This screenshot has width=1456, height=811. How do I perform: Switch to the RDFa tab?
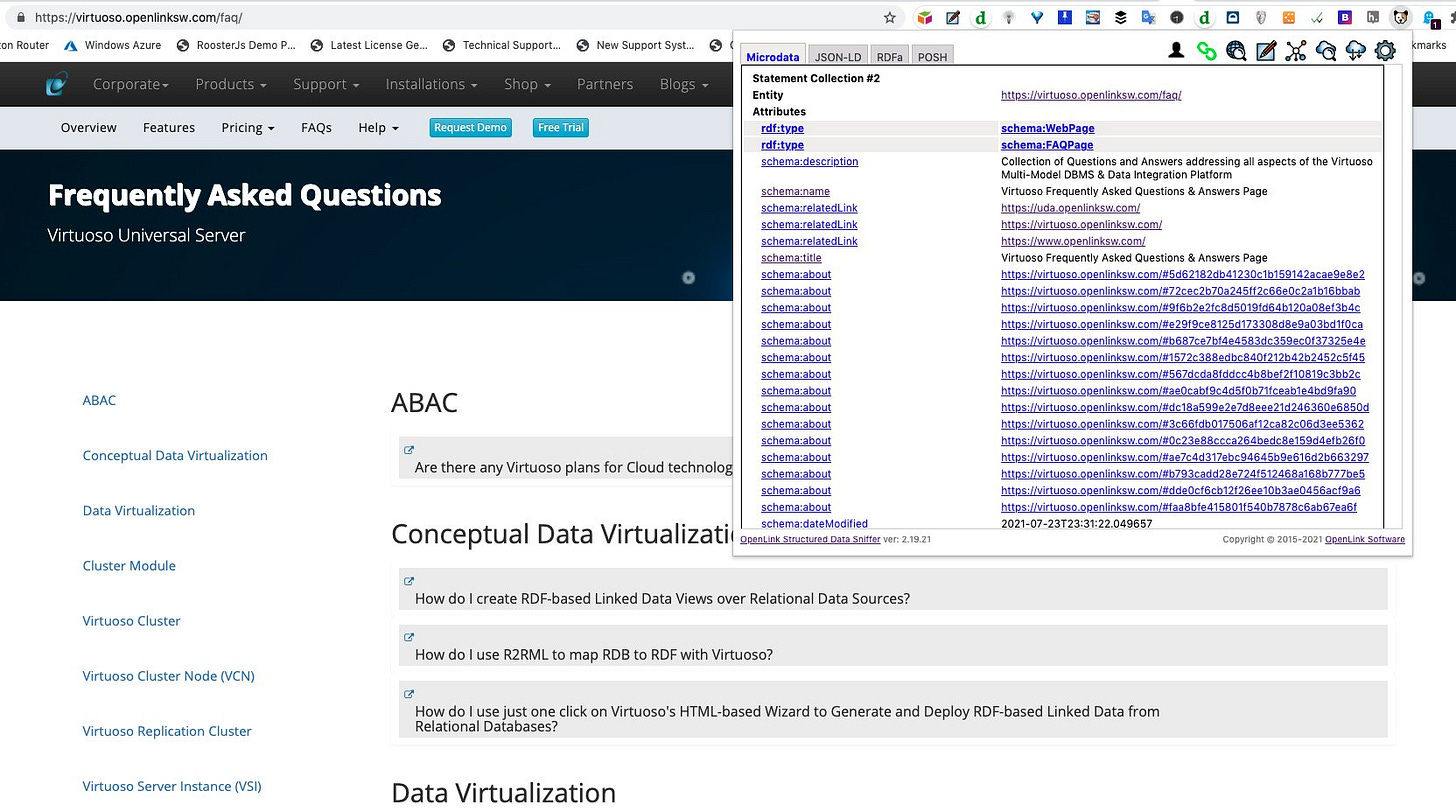click(x=889, y=57)
